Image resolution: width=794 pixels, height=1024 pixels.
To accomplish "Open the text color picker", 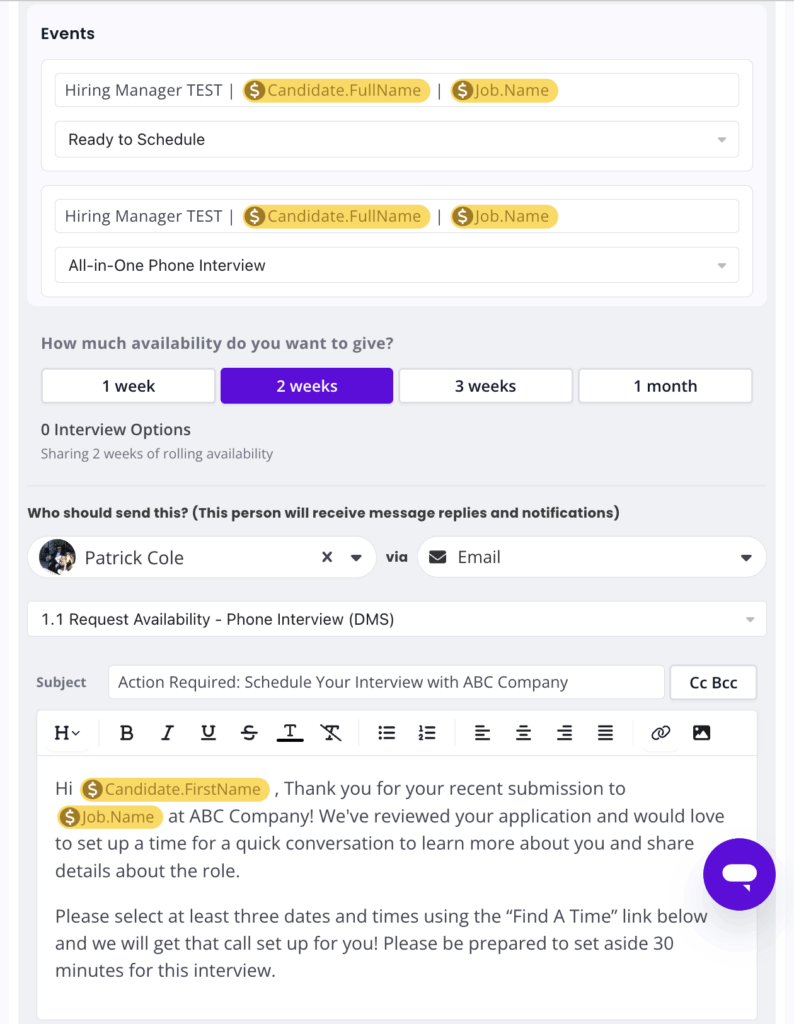I will point(290,733).
